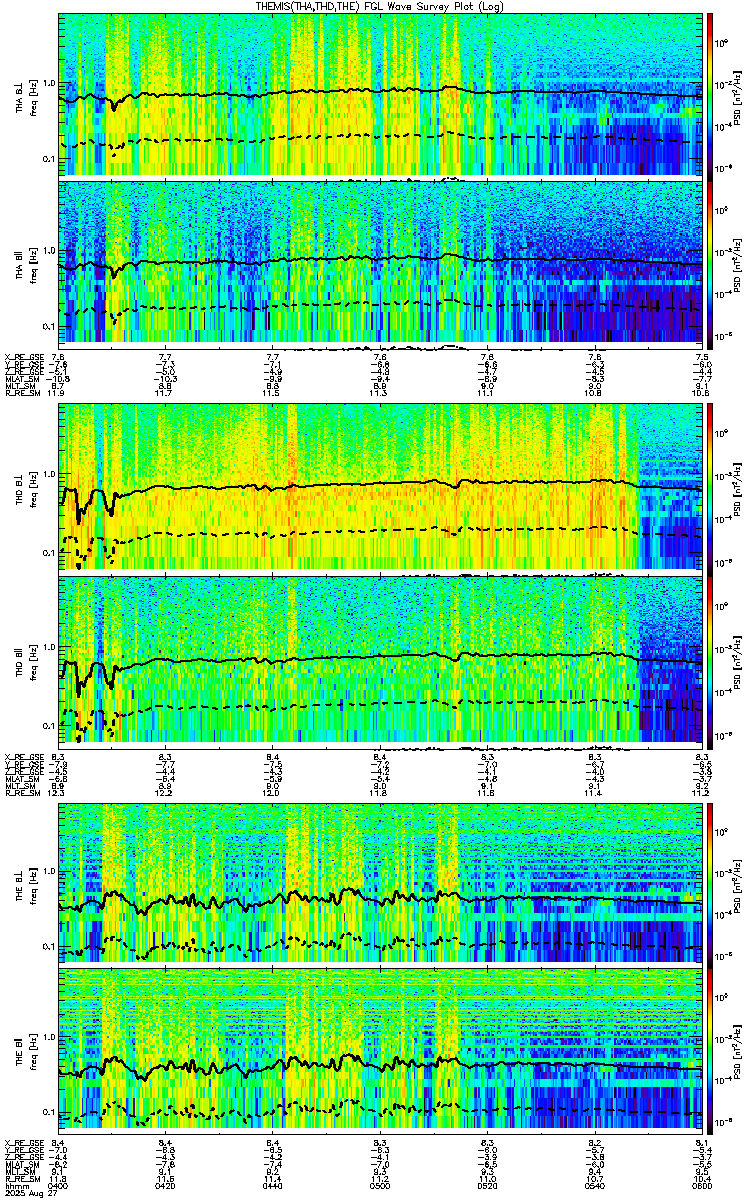Click the 0440 time tick label
Viewport: 750px width, 1200px height.
(x=272, y=1187)
